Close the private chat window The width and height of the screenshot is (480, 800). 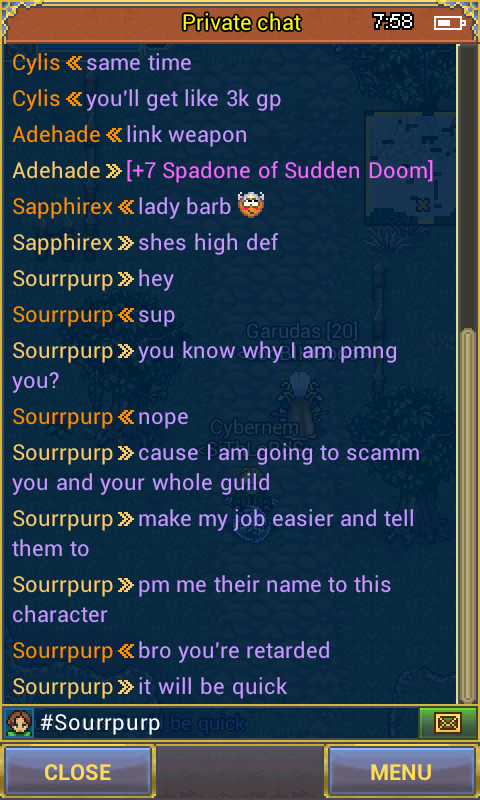click(x=77, y=772)
